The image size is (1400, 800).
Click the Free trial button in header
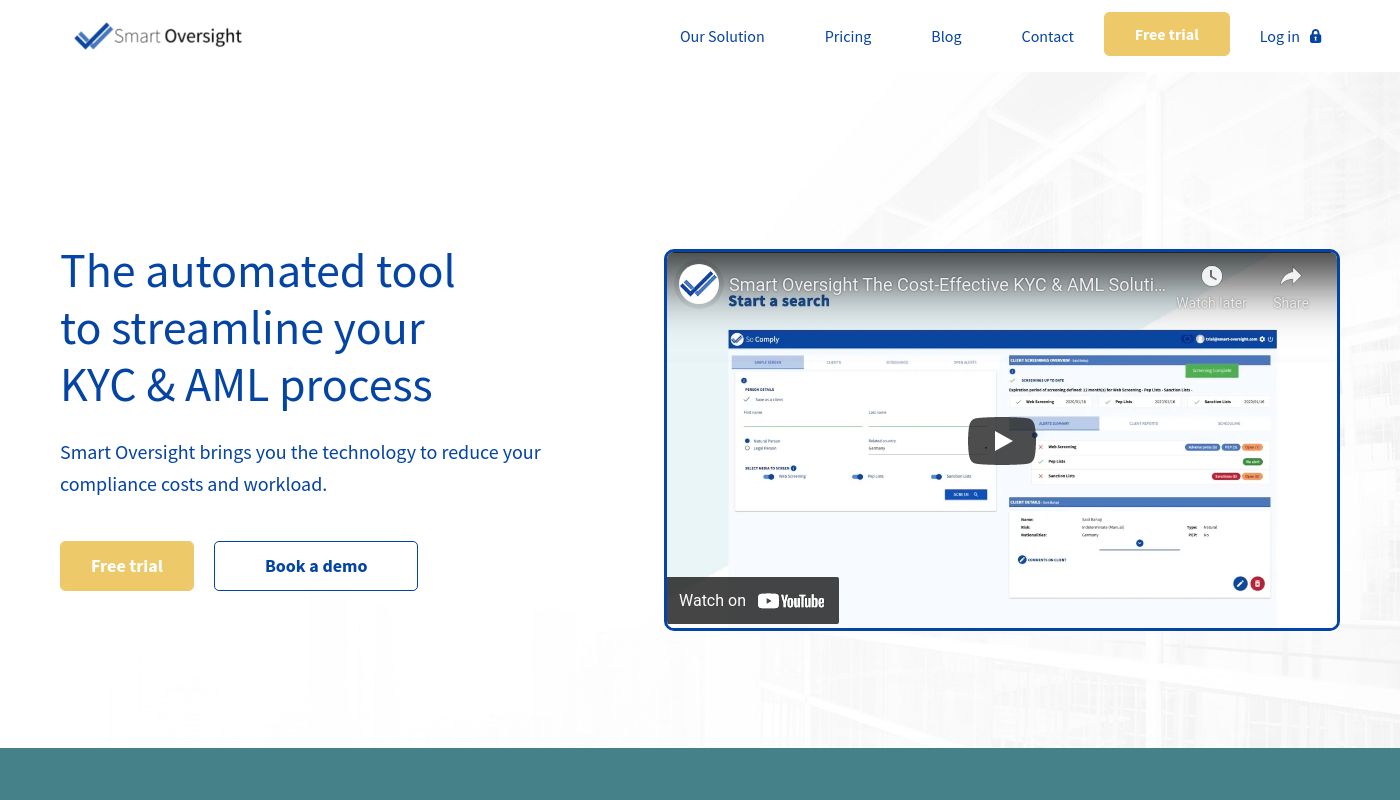click(1167, 34)
